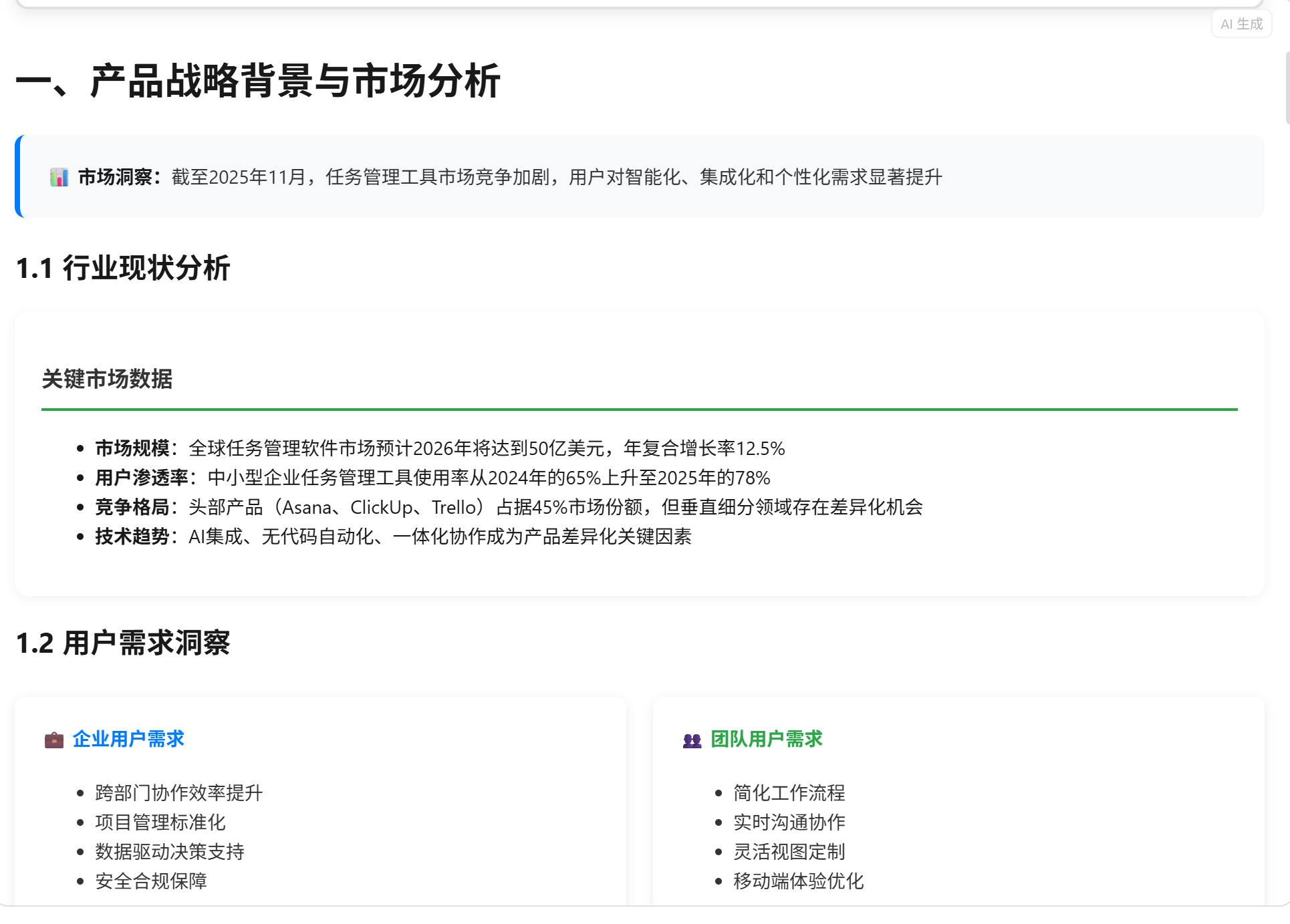Click the bar chart icon in the 市场洞察 callout
1290x924 pixels.
click(x=58, y=177)
